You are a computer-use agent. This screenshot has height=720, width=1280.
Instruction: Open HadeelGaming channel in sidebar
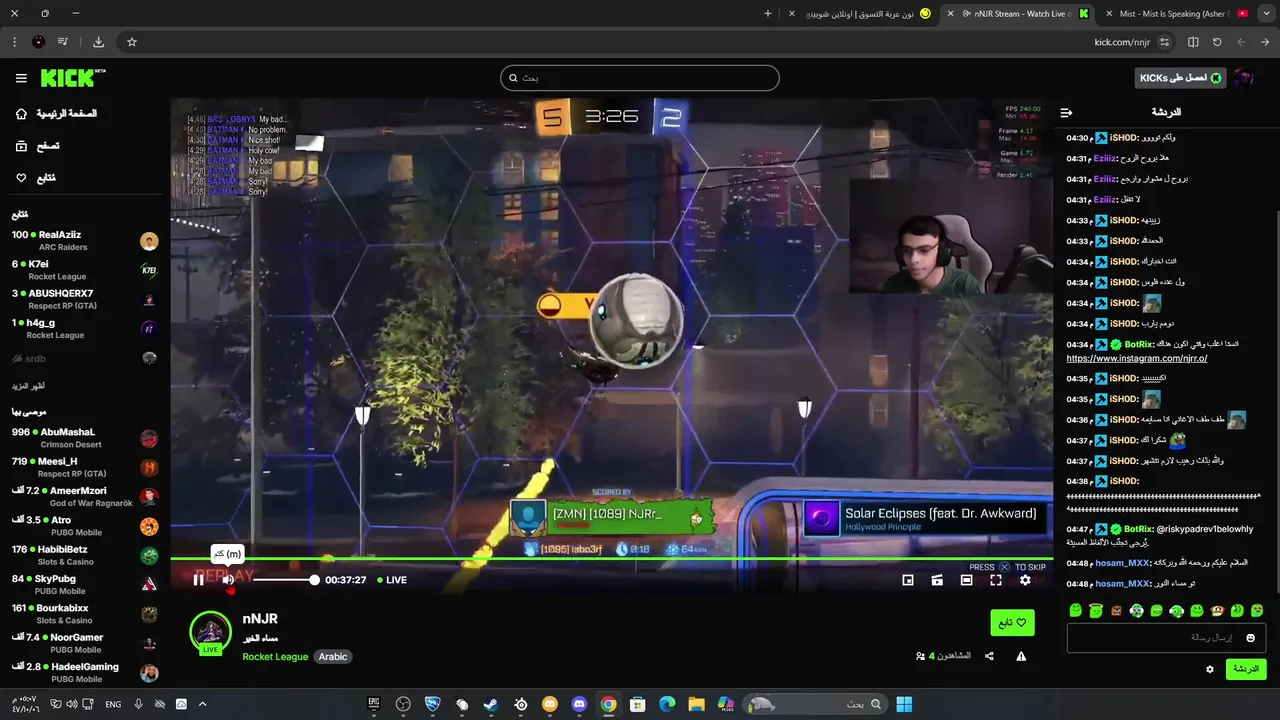click(x=85, y=672)
